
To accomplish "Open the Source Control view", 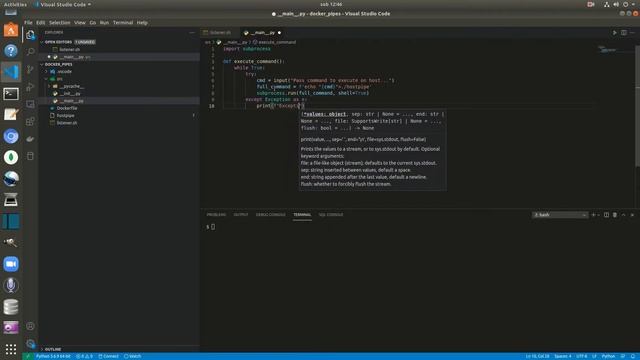I will click(x=30, y=69).
